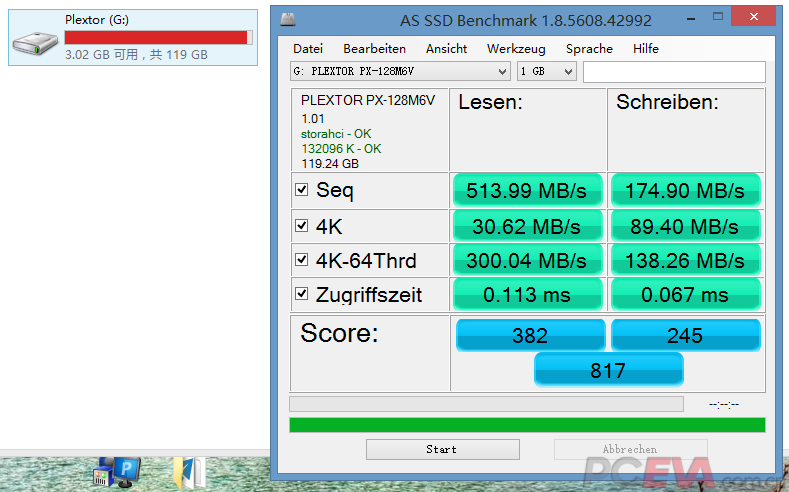Click the '--:--:--' elapsed time readout
This screenshot has width=789, height=492.
tap(724, 404)
